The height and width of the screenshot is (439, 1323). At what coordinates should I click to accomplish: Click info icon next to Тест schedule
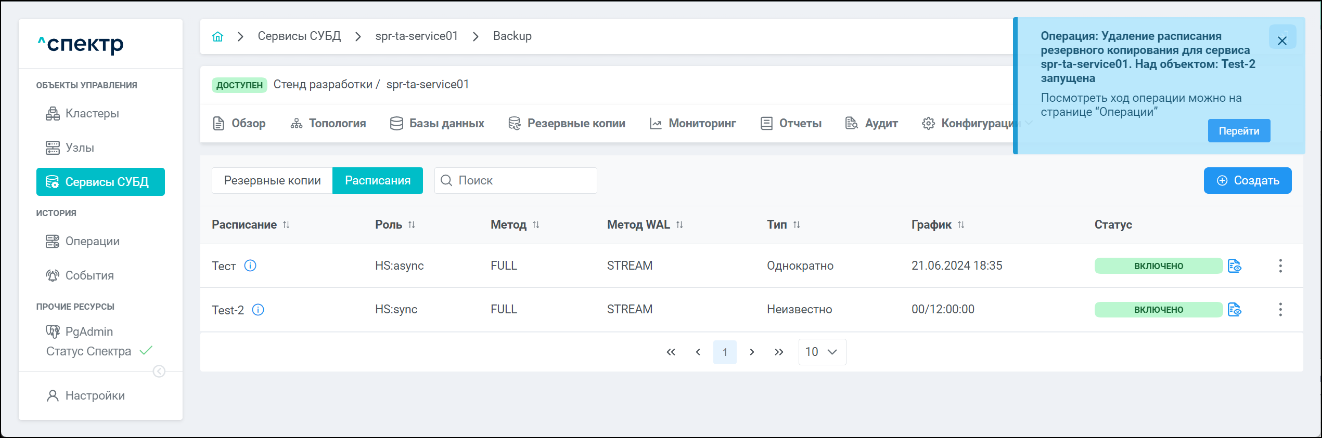(x=251, y=266)
